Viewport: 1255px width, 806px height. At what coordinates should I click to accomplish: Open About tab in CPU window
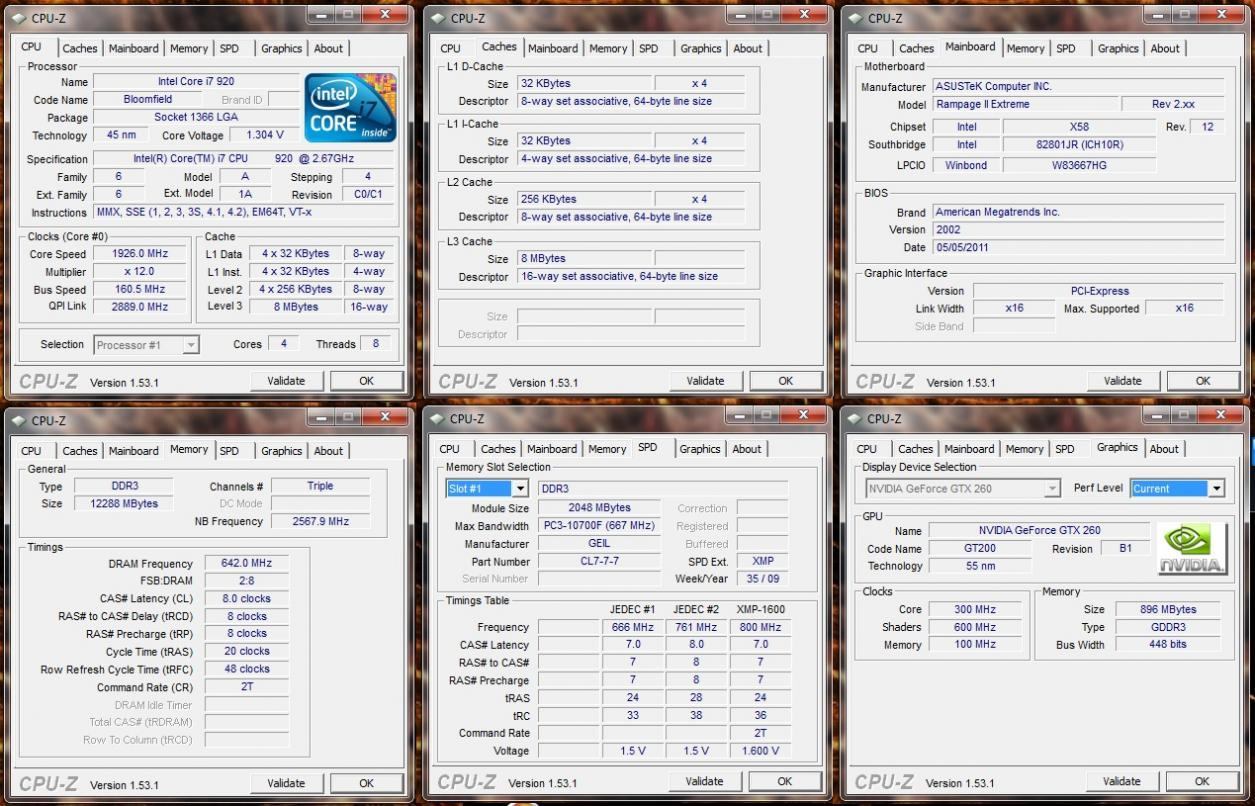(328, 48)
